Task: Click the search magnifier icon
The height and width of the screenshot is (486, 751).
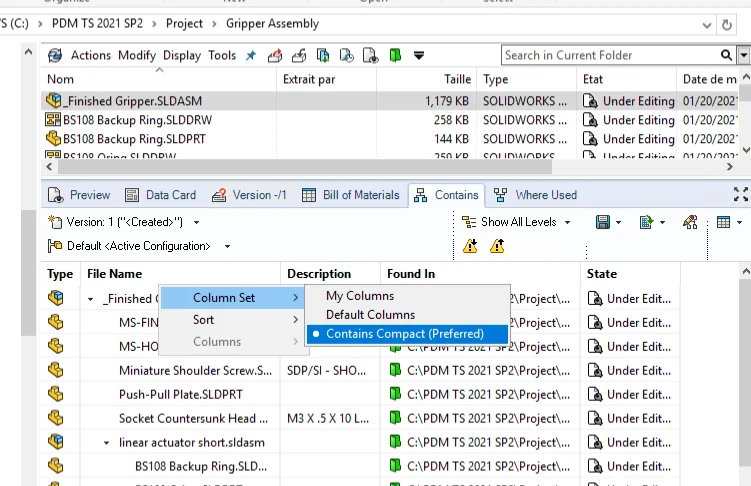Action: coord(727,56)
